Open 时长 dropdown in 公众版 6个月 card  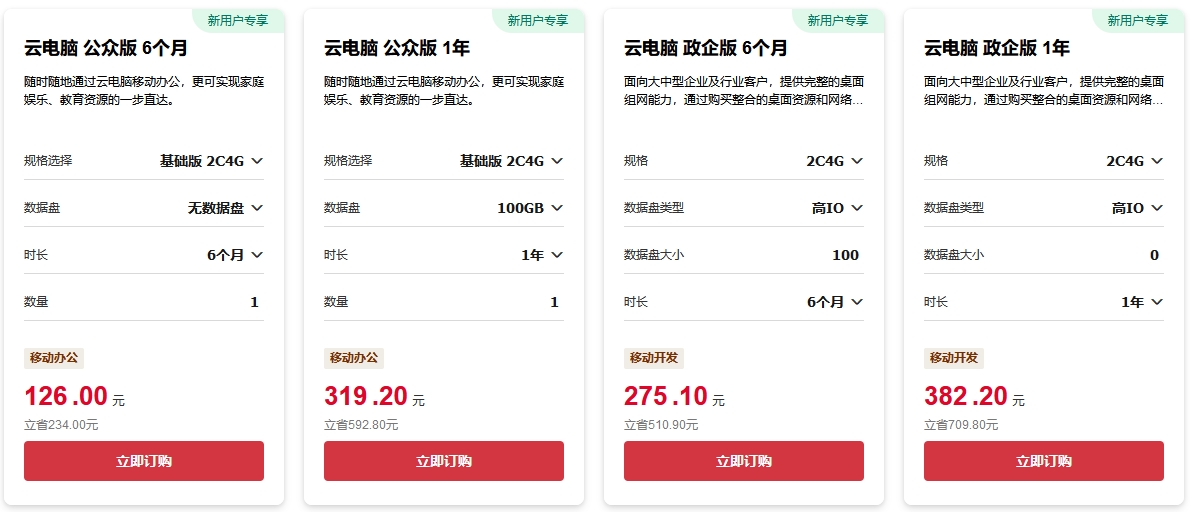(234, 255)
